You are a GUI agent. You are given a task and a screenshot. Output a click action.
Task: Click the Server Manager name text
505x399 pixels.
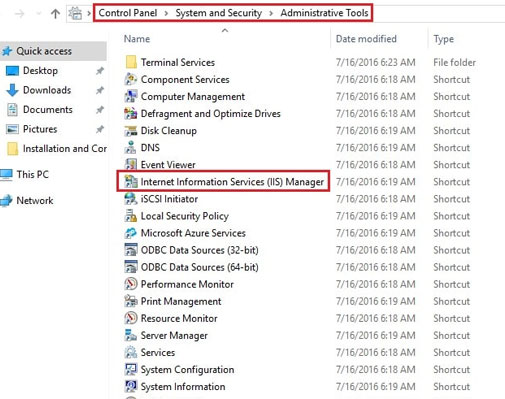tap(174, 336)
